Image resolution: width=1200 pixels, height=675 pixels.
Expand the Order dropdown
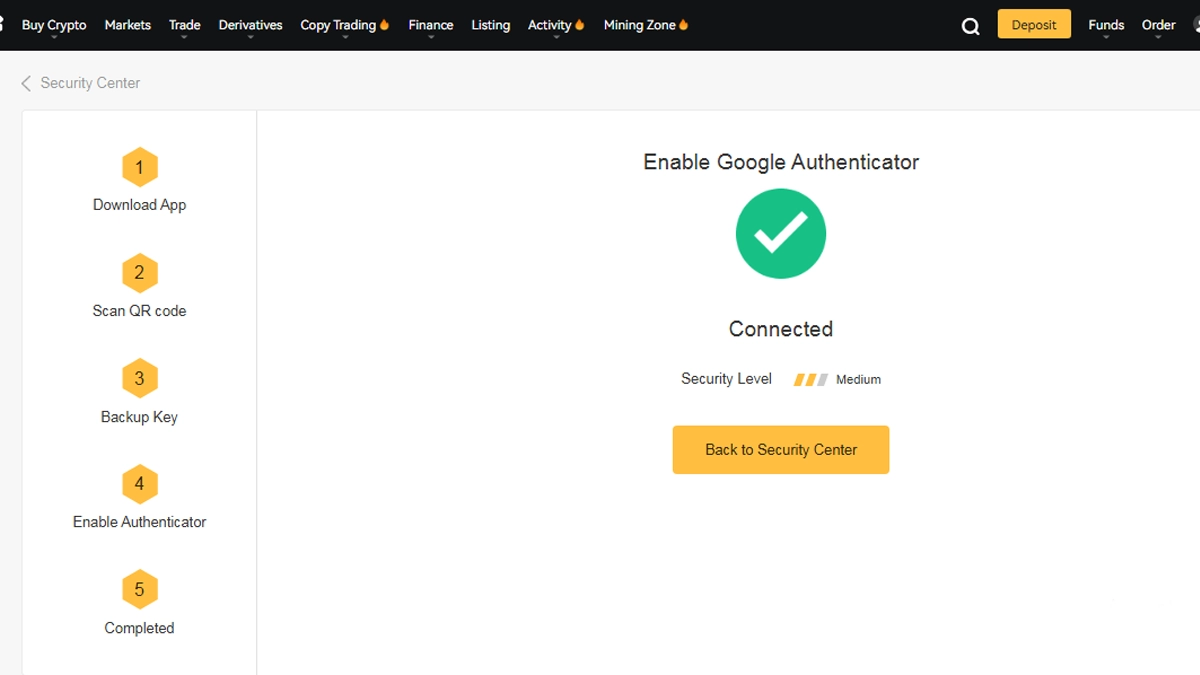tap(1159, 25)
